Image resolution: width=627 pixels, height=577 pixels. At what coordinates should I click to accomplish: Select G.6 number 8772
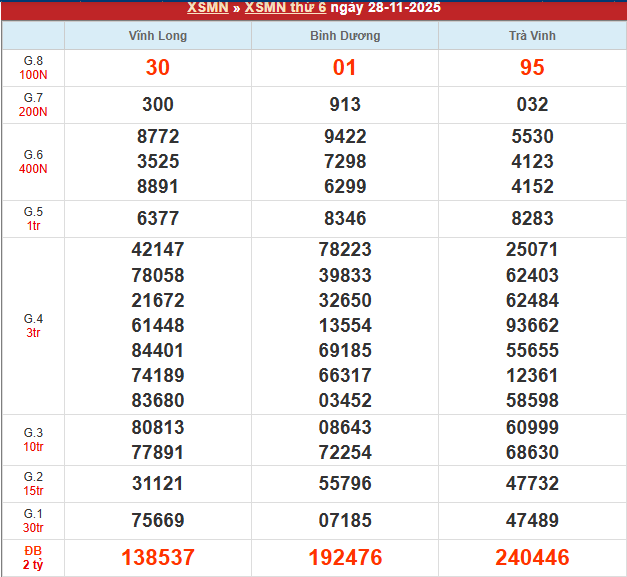(158, 136)
